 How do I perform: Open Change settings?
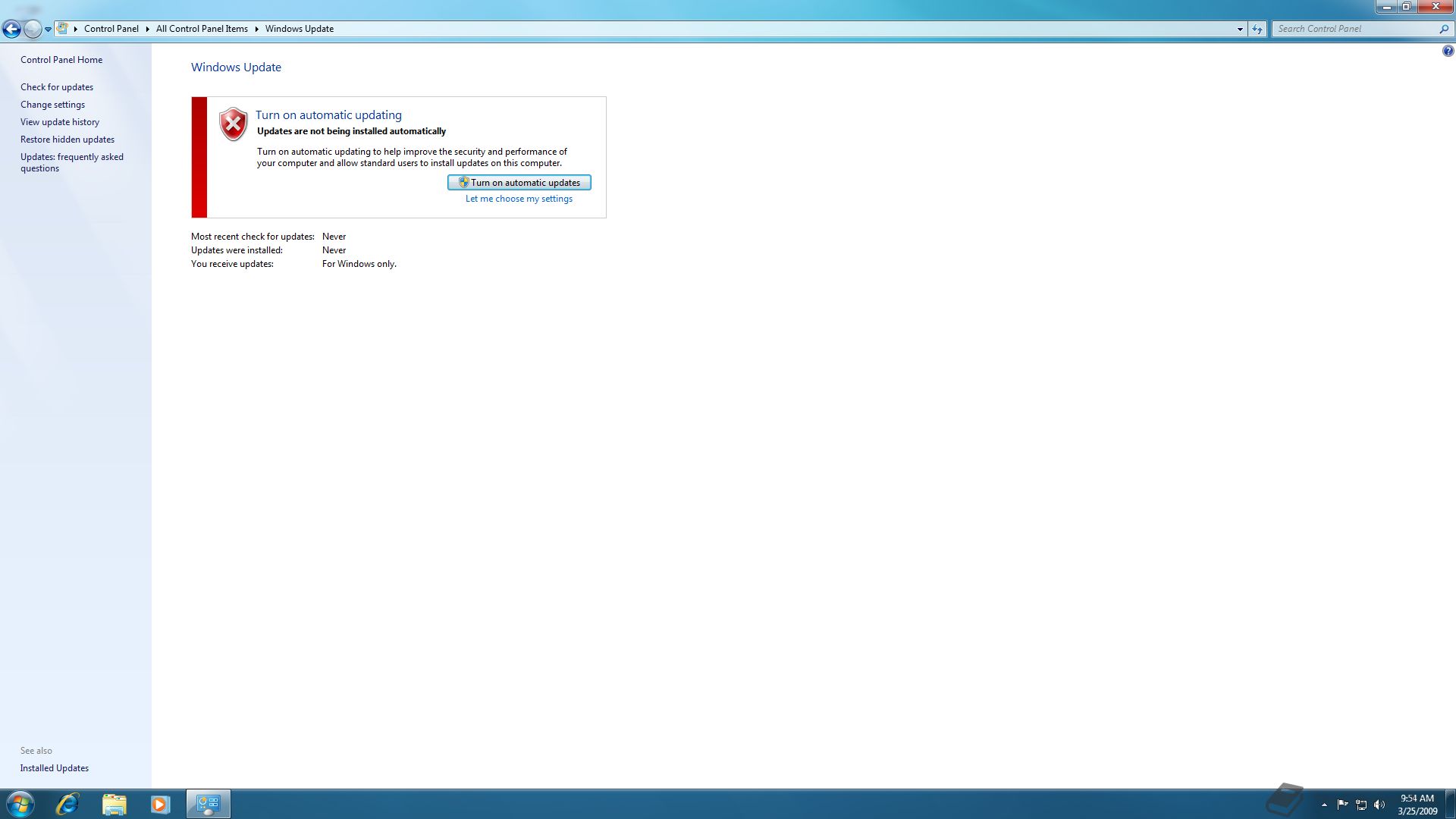pyautogui.click(x=52, y=105)
